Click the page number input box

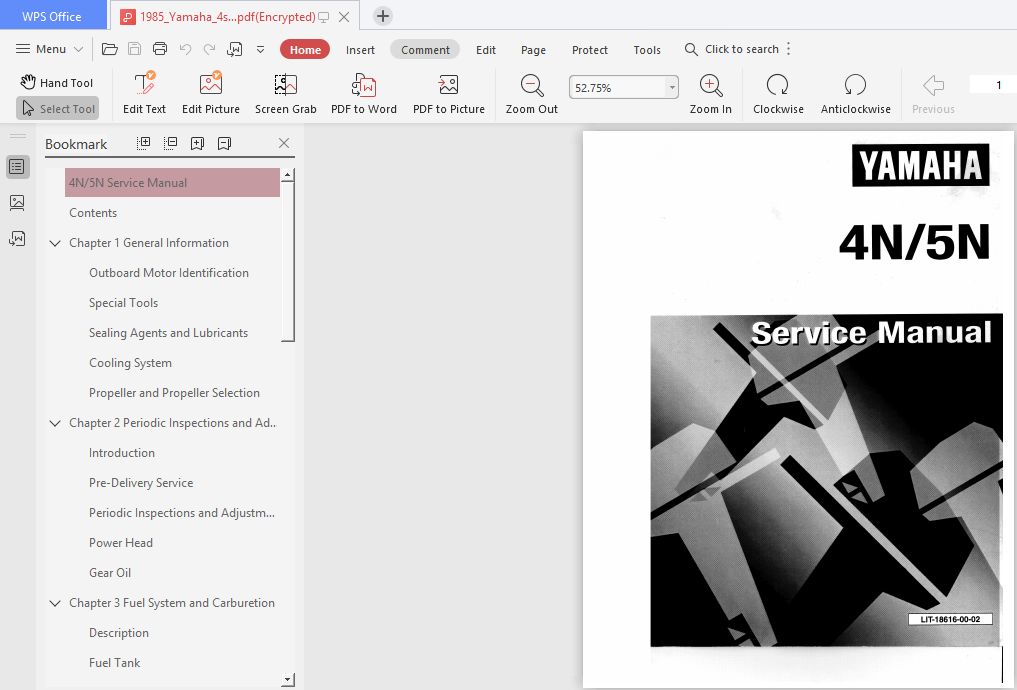[993, 85]
